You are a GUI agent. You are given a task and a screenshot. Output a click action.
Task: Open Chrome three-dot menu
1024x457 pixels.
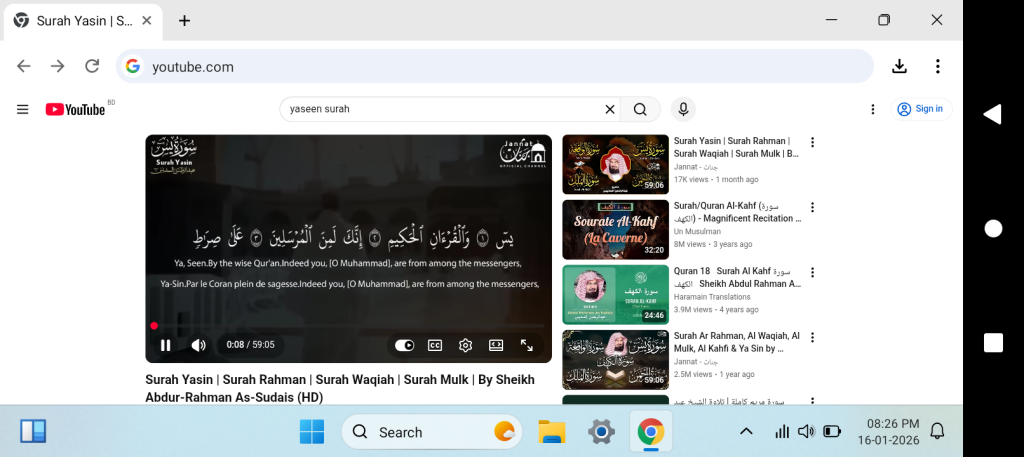tap(937, 66)
